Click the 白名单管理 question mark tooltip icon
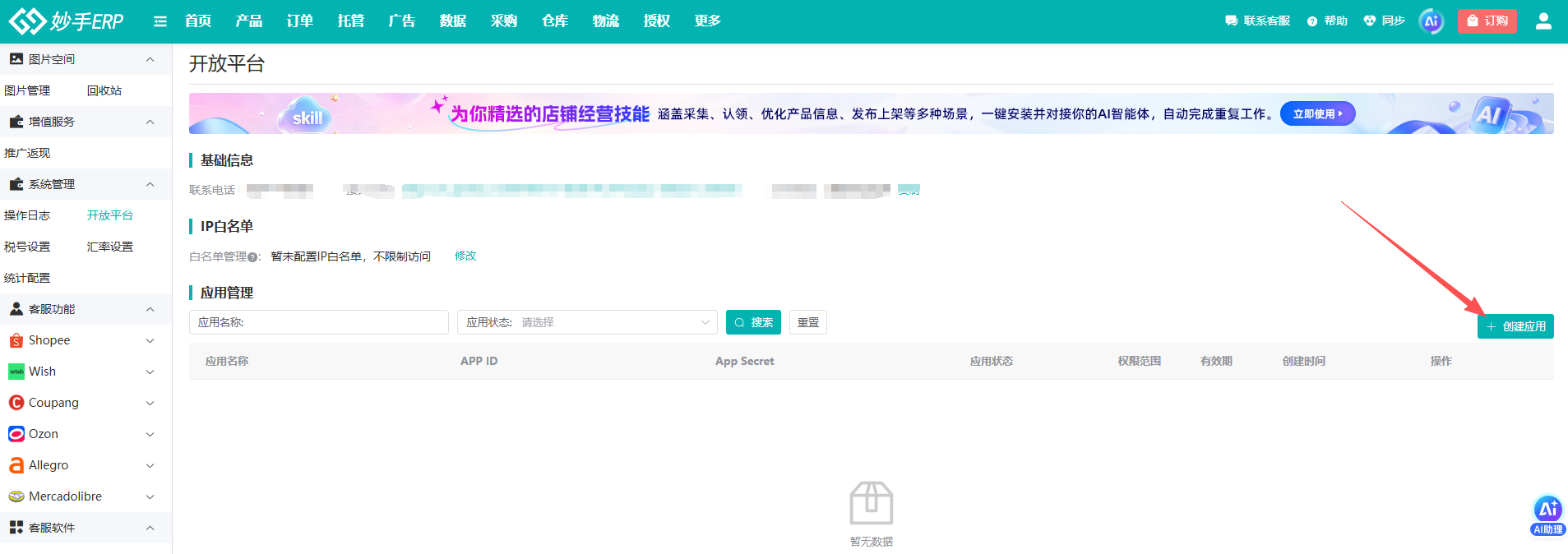Screen dimensions: 1568x554 click(252, 257)
